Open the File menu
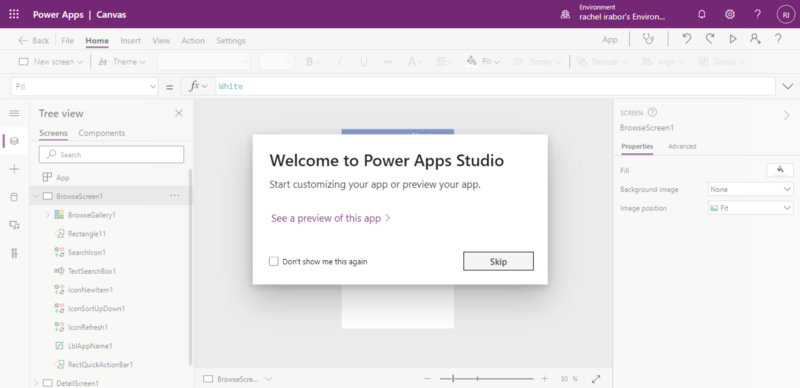800x388 pixels. 67,40
